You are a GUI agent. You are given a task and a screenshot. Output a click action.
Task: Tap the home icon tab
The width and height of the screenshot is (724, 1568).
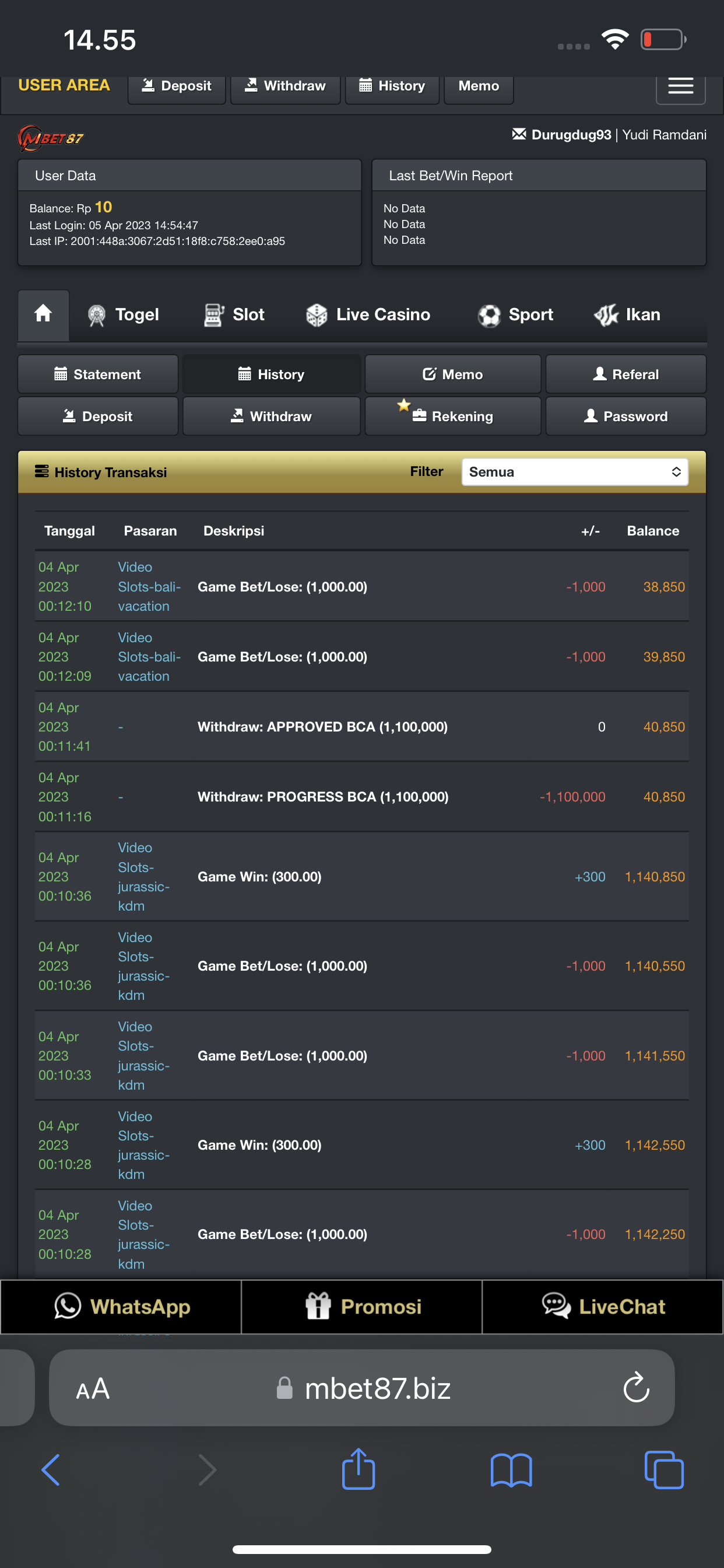coord(43,314)
